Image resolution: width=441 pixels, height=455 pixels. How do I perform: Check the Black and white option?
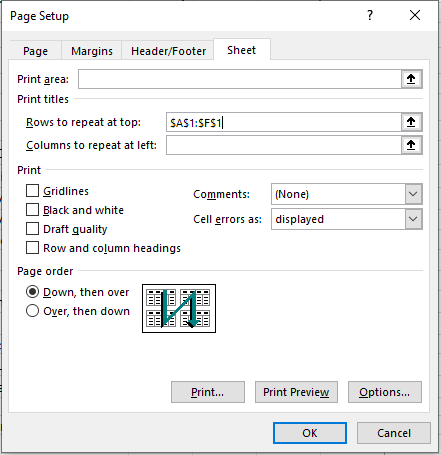coord(32,210)
